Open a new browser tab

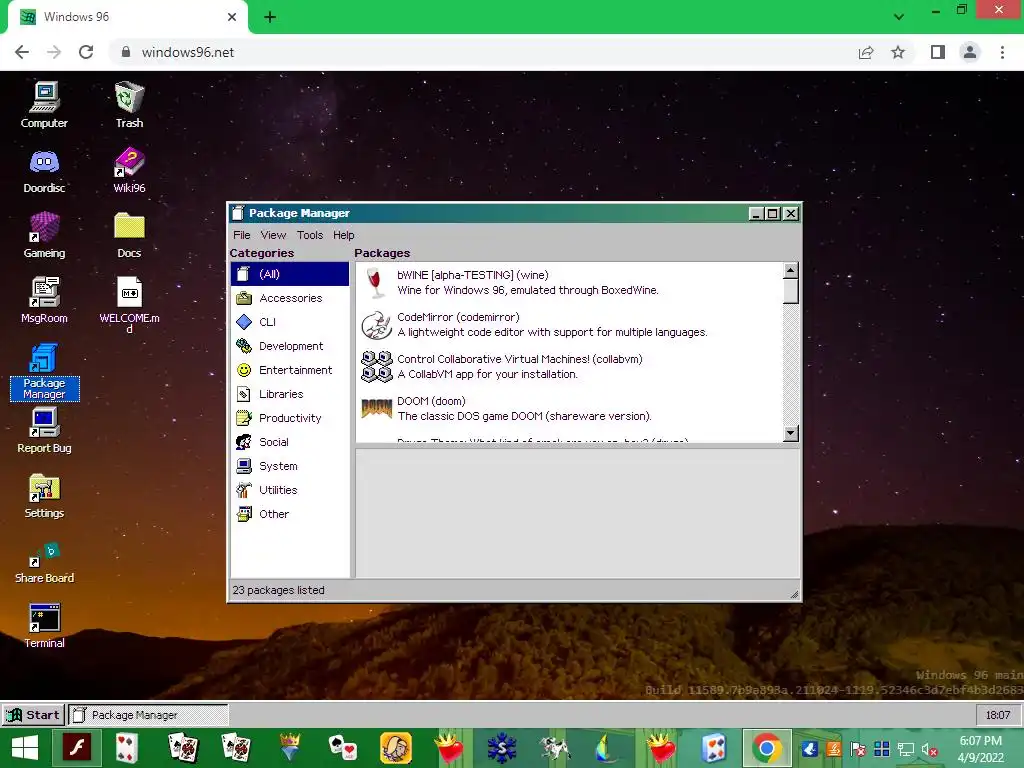click(270, 18)
